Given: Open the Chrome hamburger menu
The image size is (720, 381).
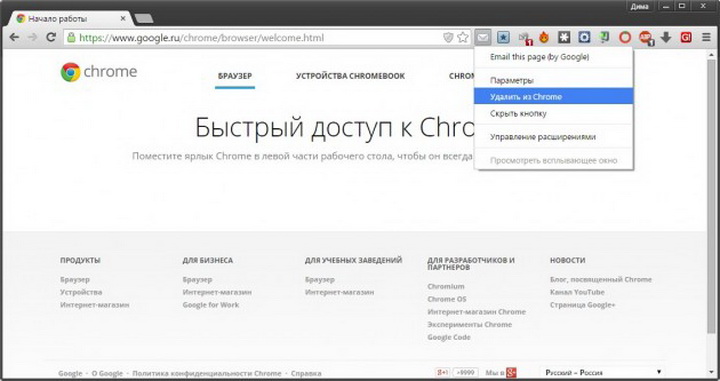Looking at the screenshot, I should click(x=707, y=38).
